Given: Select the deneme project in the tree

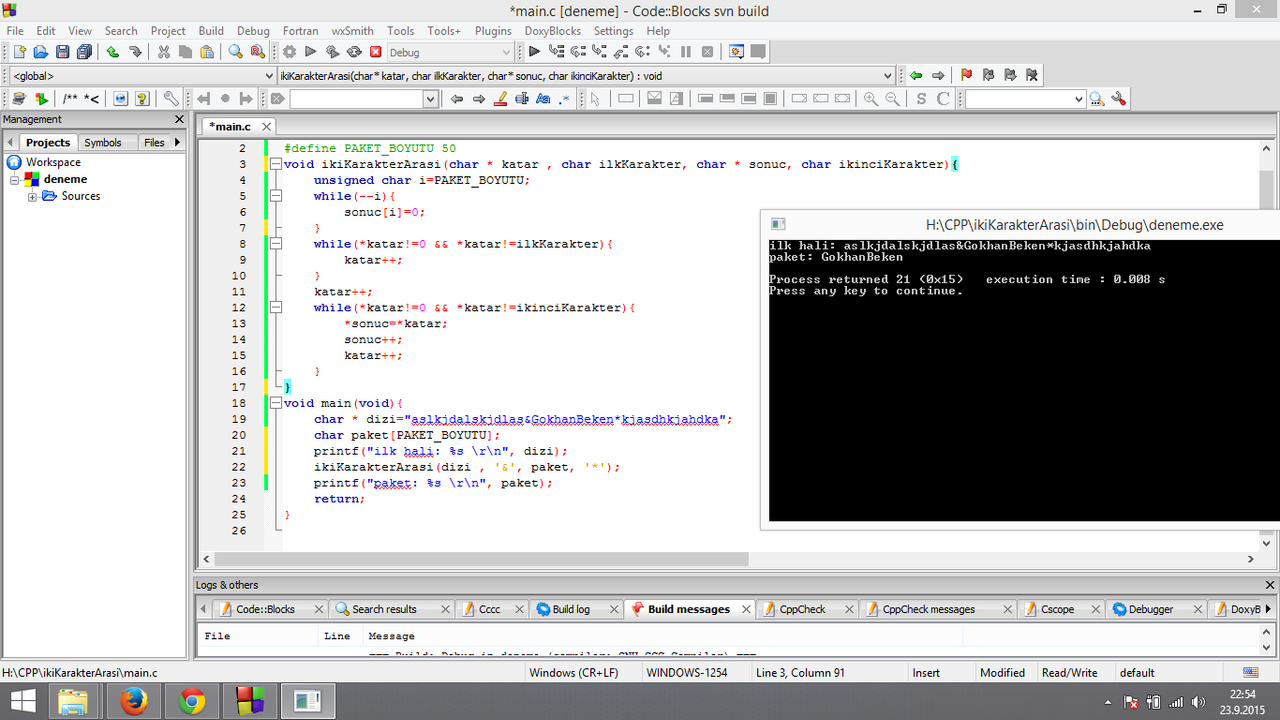Looking at the screenshot, I should 65,179.
